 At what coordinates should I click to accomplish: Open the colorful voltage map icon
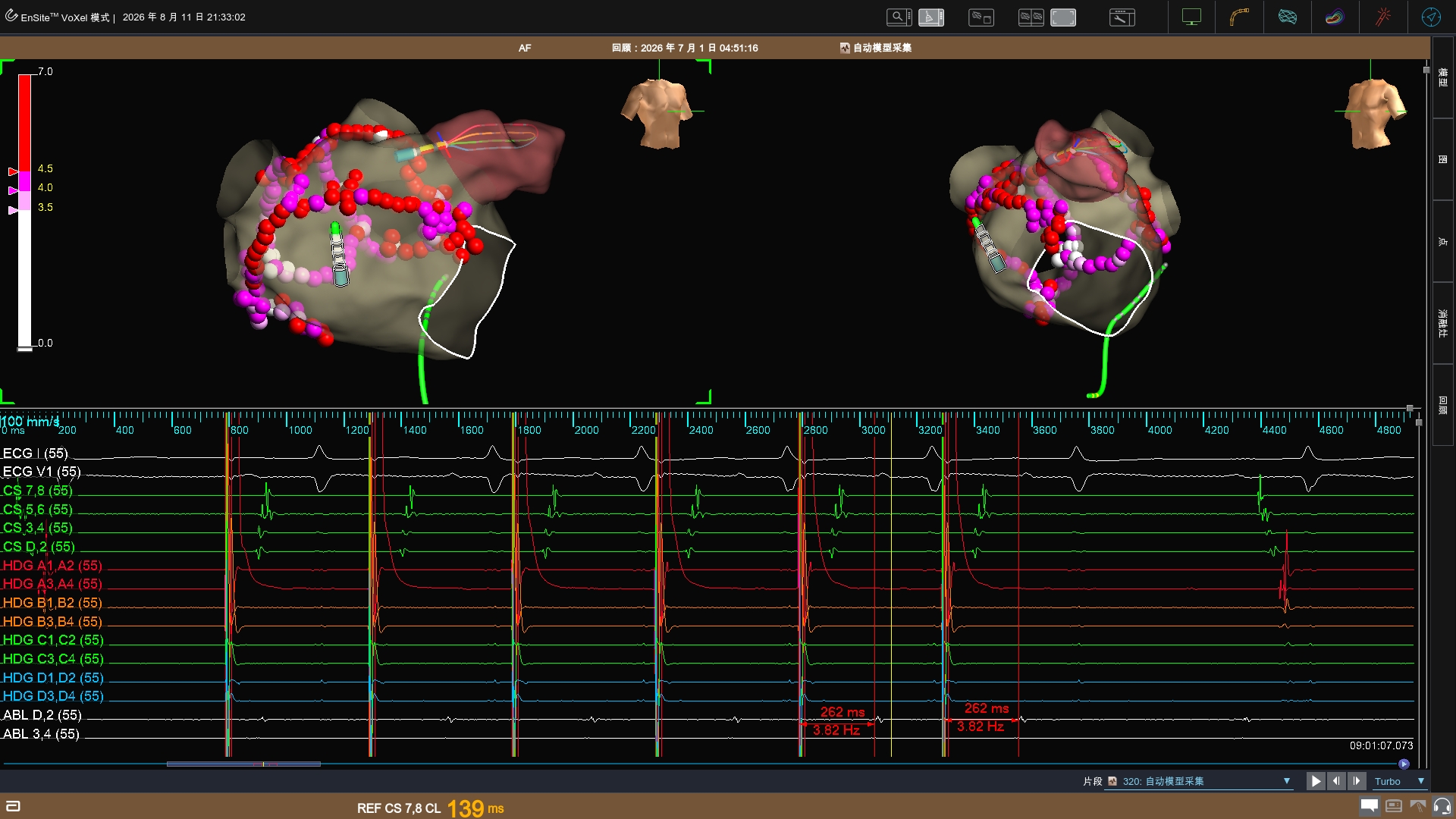[x=1334, y=17]
